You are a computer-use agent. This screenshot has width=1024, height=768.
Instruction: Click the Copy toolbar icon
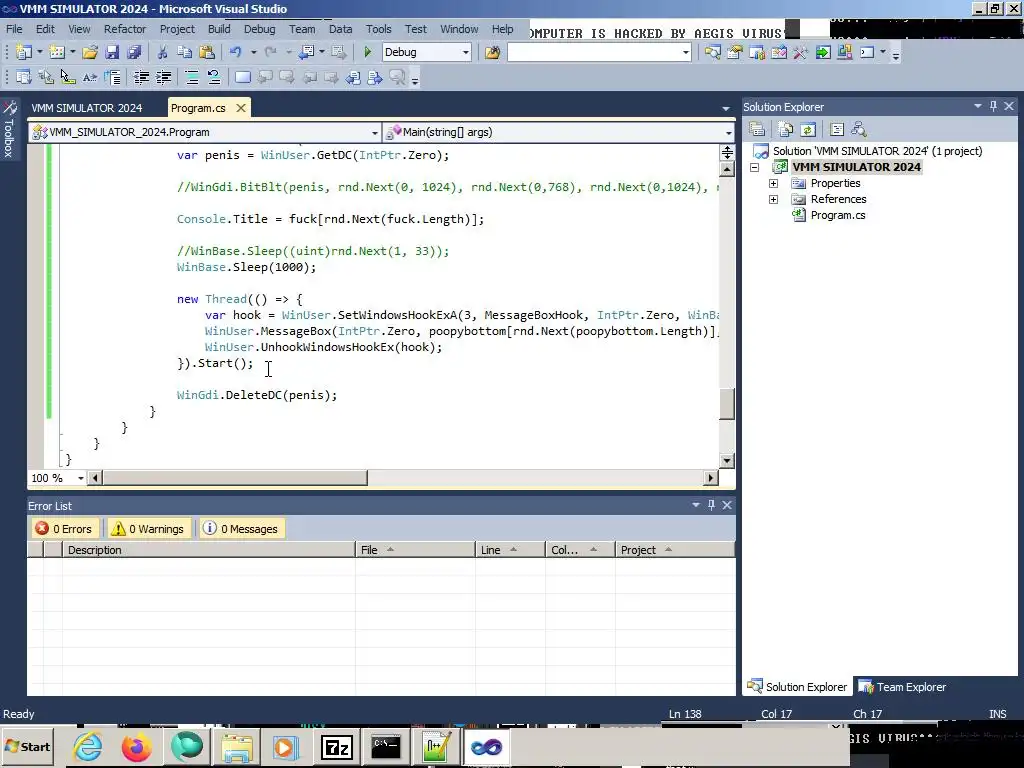[x=185, y=52]
